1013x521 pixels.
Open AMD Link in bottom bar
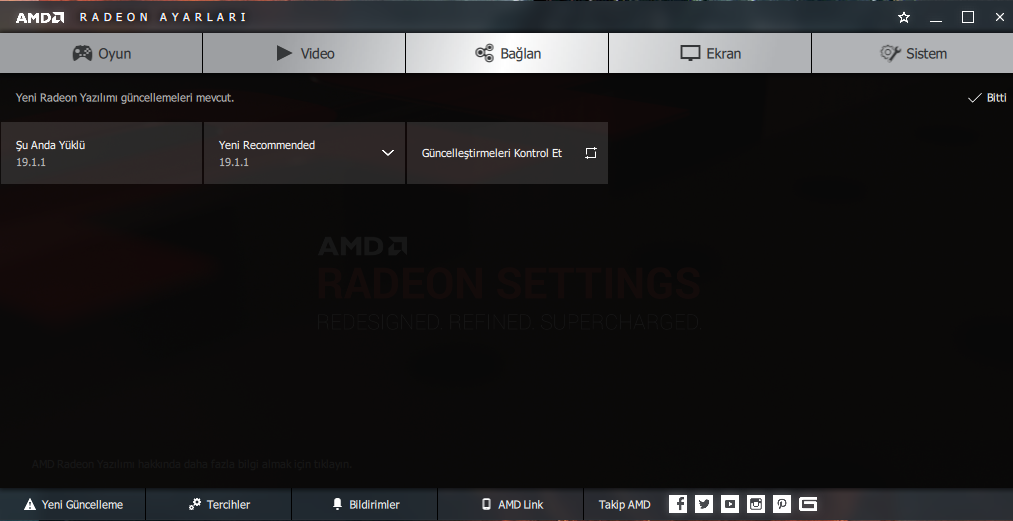[511, 504]
